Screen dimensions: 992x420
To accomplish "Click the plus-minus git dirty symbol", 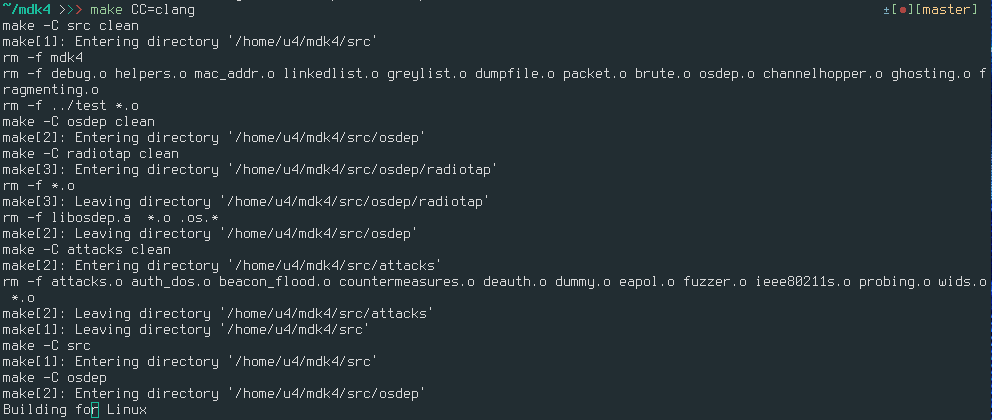I will pyautogui.click(x=887, y=10).
